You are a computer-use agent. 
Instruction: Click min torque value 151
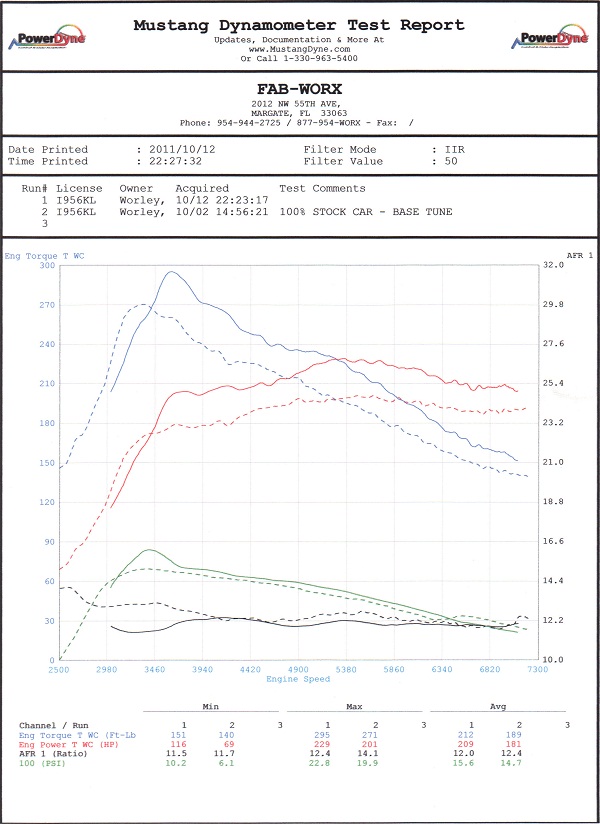(178, 735)
